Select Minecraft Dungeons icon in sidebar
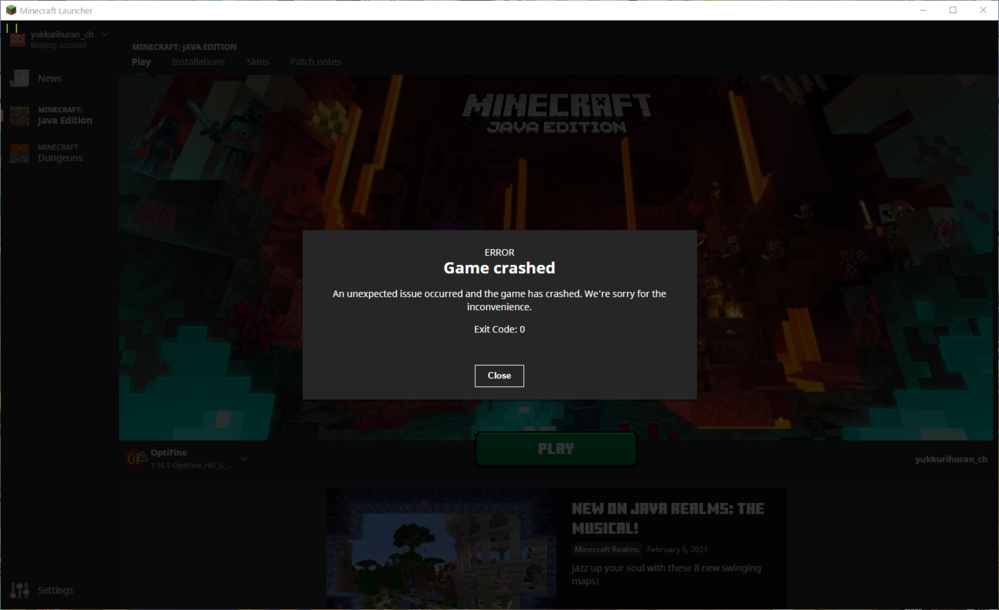 point(19,153)
